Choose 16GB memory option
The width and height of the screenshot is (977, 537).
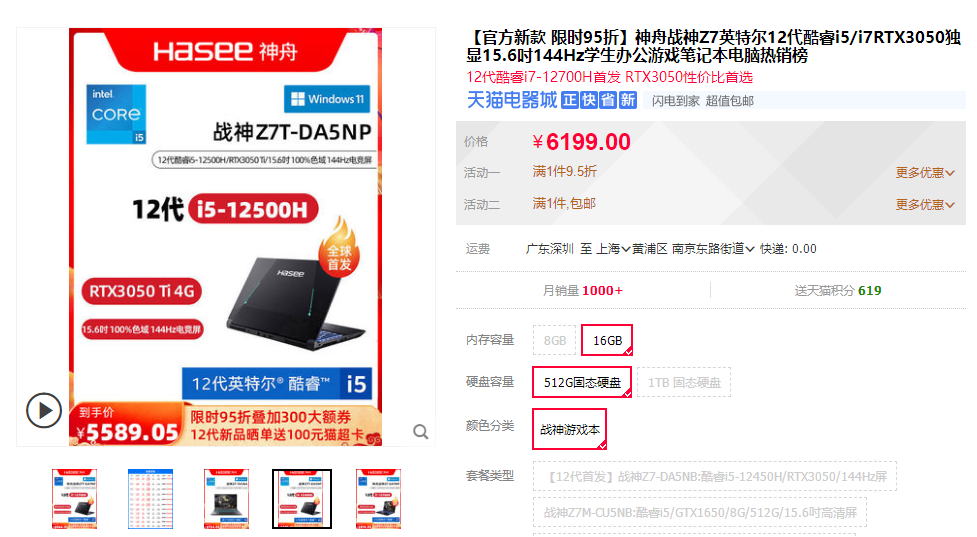tap(607, 340)
